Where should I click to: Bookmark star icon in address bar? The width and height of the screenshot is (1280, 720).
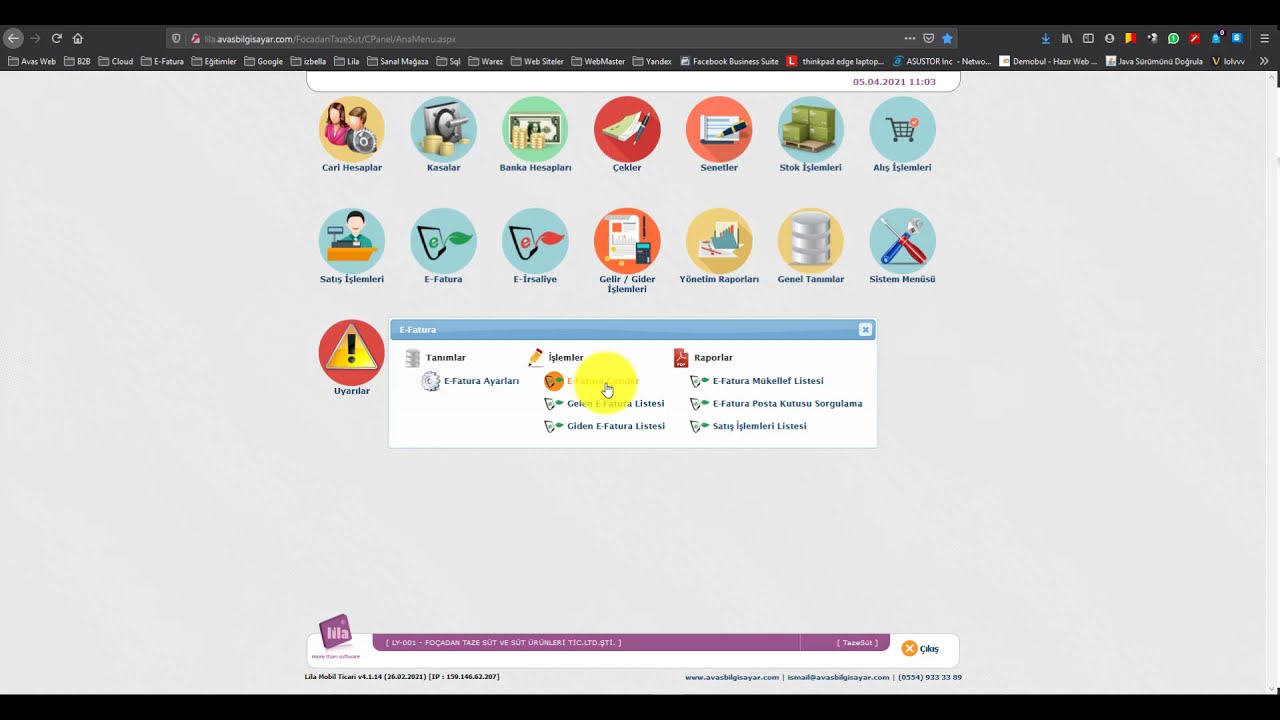pyautogui.click(x=947, y=38)
